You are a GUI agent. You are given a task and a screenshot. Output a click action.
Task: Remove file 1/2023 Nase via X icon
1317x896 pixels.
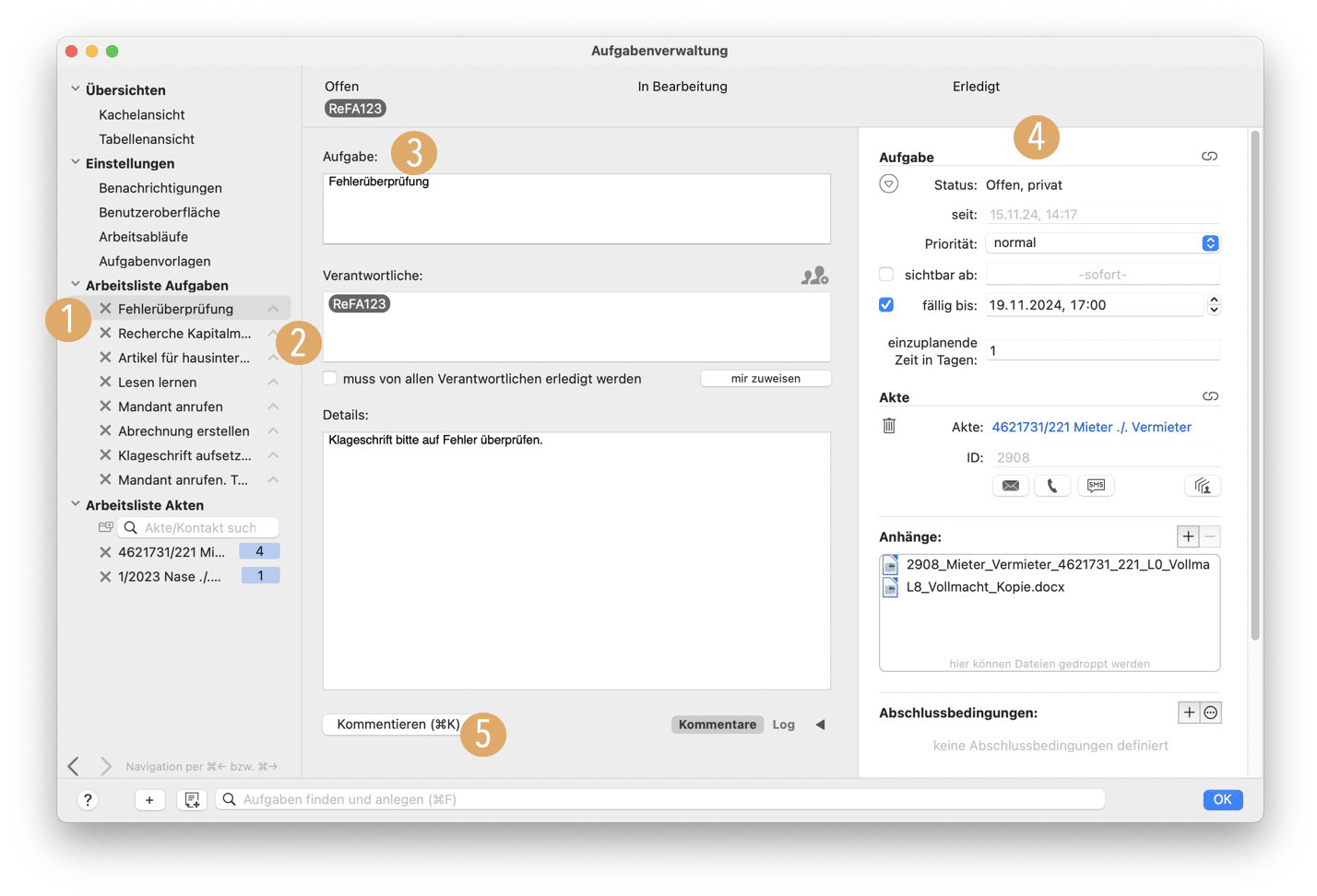pos(106,576)
